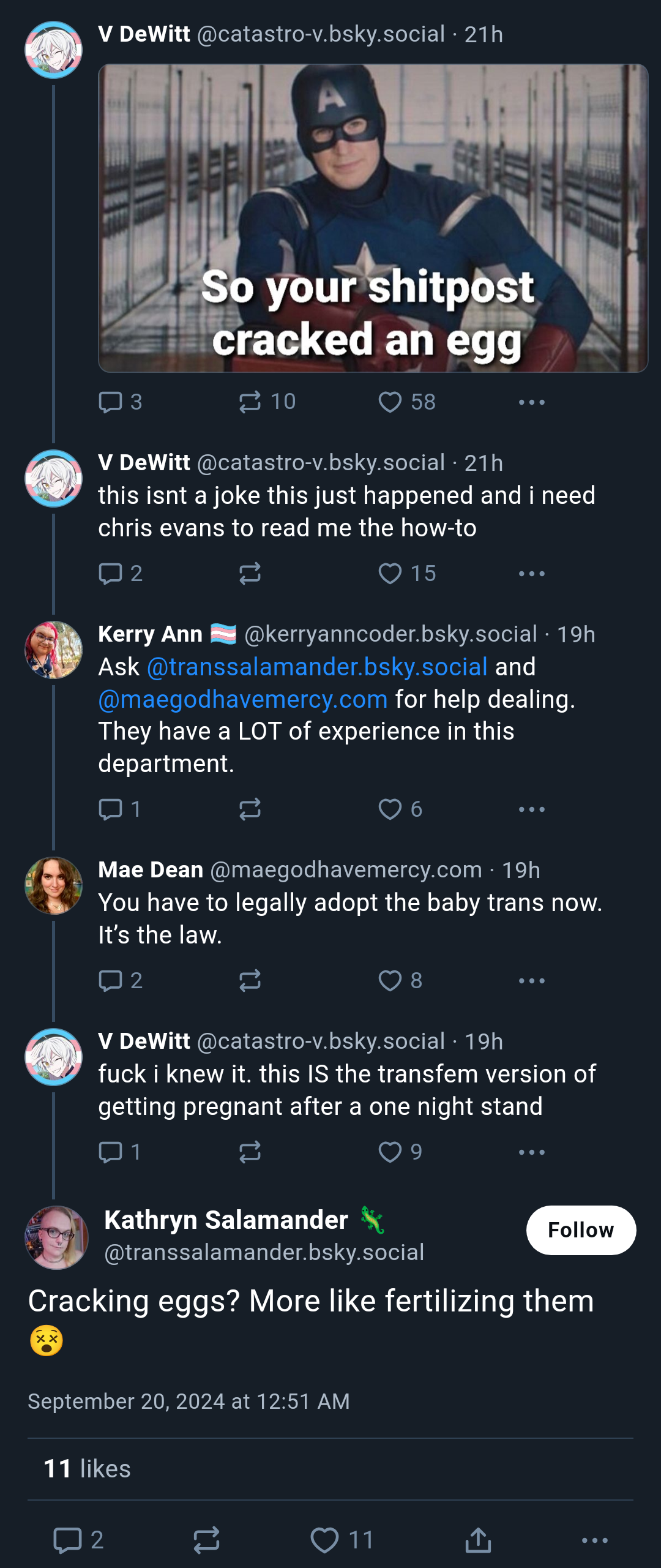The width and height of the screenshot is (661, 1568).
Task: Like Mae Dean's adopt baby trans reply
Action: (x=400, y=981)
